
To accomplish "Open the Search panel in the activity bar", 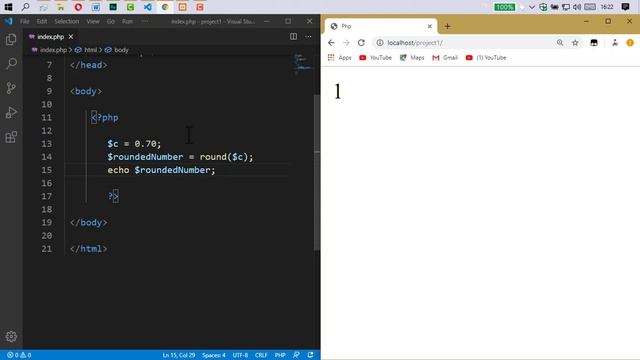I will tap(11, 63).
